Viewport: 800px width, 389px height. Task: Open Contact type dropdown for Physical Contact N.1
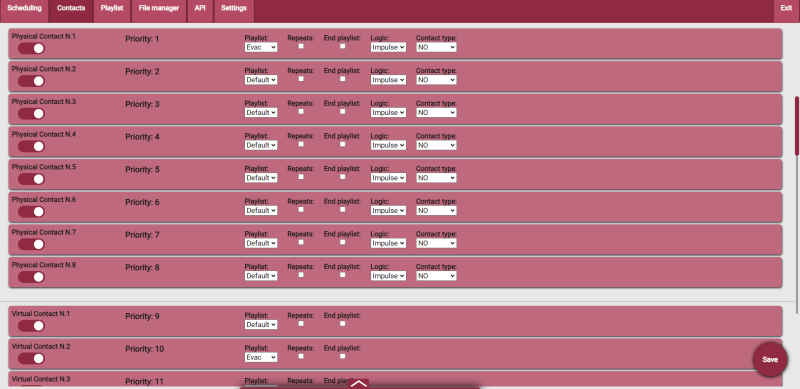tap(436, 47)
